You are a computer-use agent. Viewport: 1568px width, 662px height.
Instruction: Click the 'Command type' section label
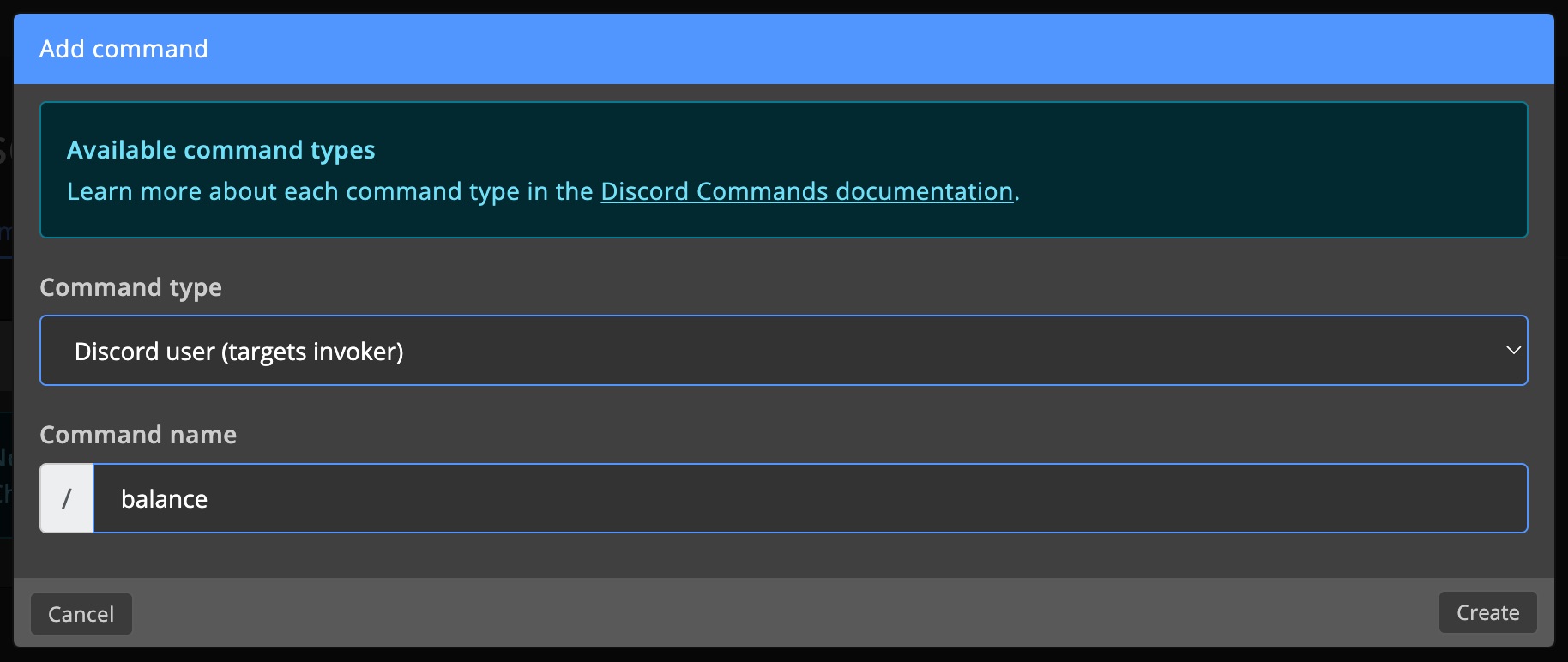[x=130, y=287]
